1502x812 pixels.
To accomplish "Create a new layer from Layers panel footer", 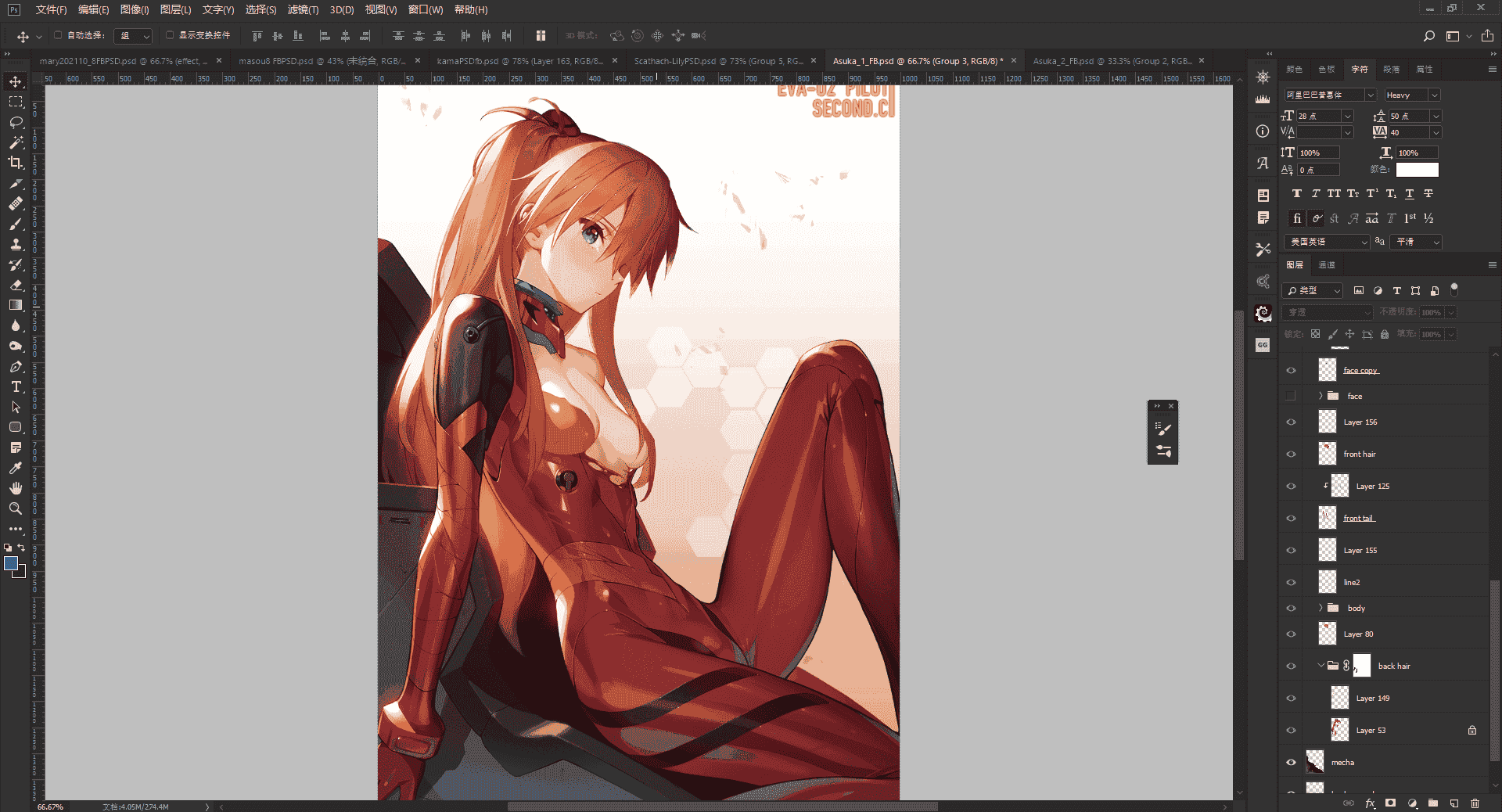I will 1454,803.
